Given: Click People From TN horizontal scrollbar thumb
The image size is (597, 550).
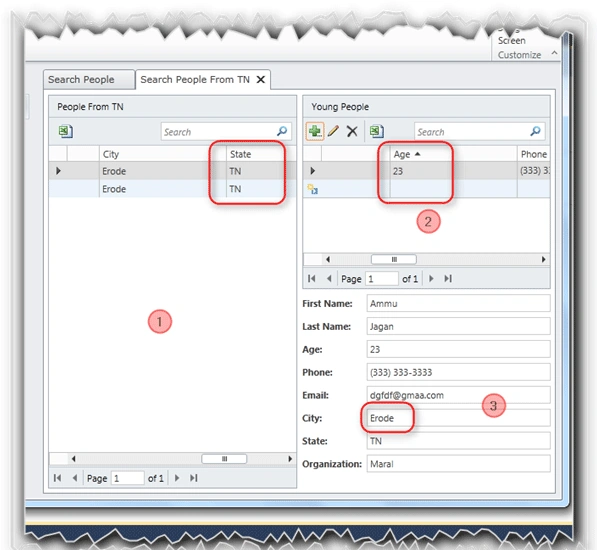Looking at the screenshot, I should (x=224, y=459).
